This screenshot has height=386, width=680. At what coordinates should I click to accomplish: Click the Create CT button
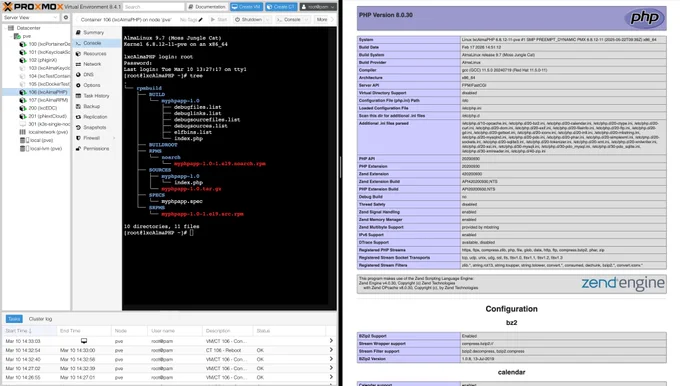(x=281, y=7)
